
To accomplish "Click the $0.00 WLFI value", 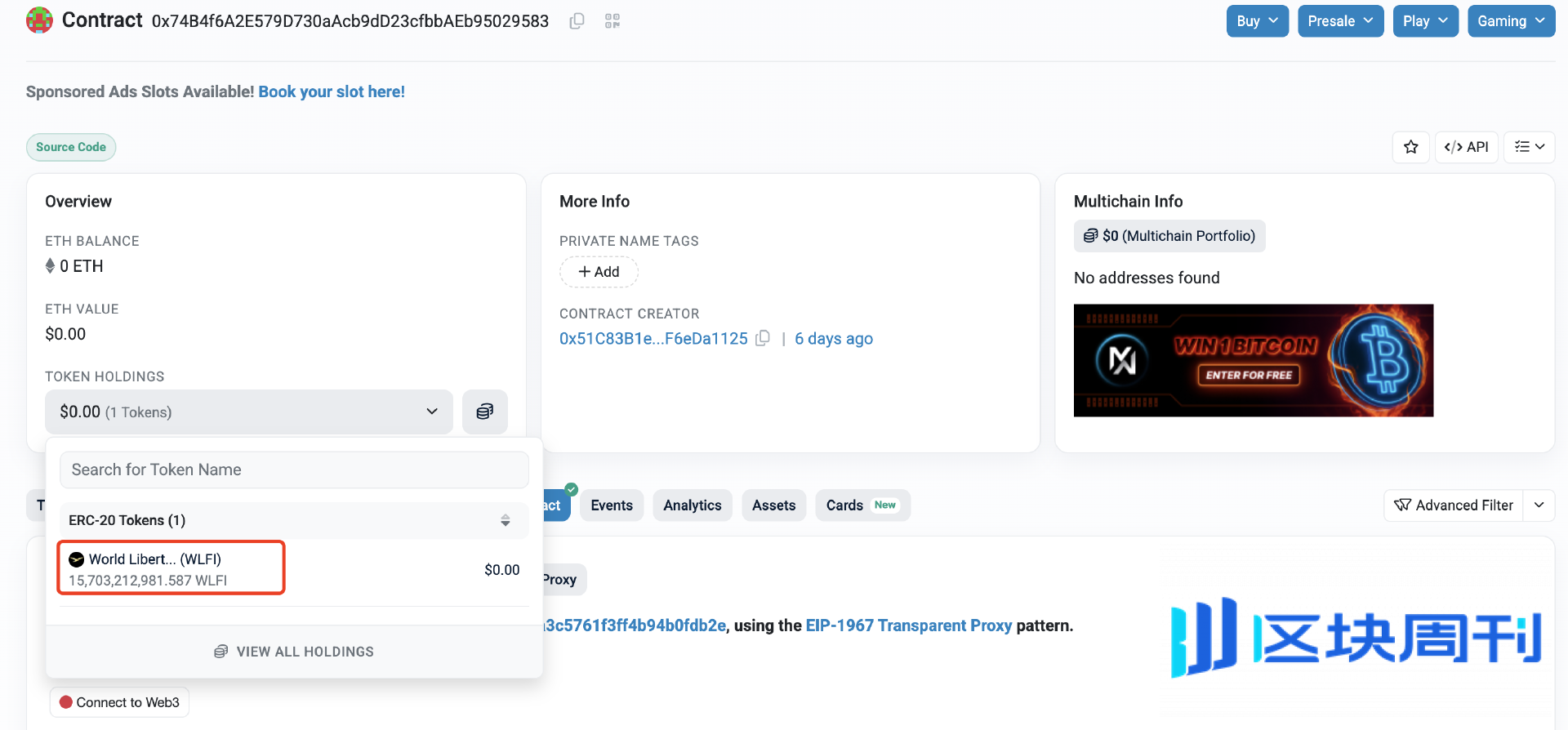I will 501,570.
